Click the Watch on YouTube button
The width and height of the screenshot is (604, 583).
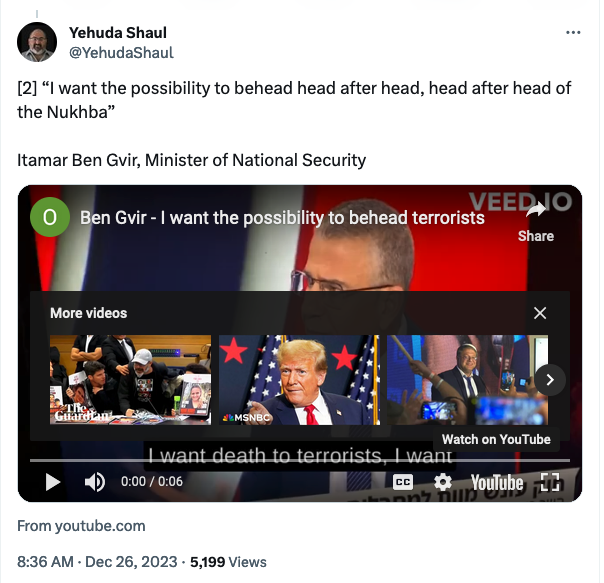tap(496, 439)
